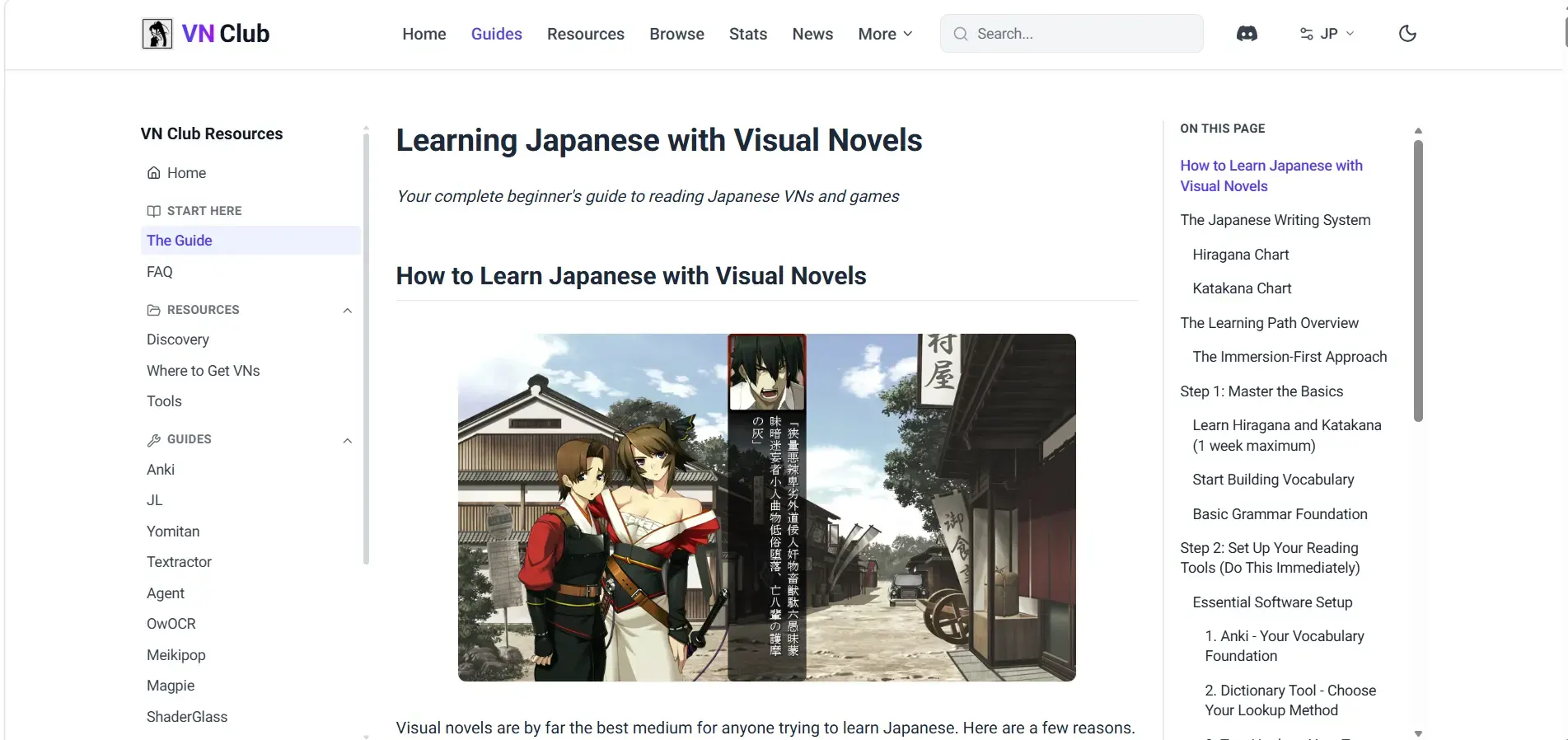The image size is (1568, 740).
Task: Click the contents panel scroll-up arrow
Action: coord(1418,130)
